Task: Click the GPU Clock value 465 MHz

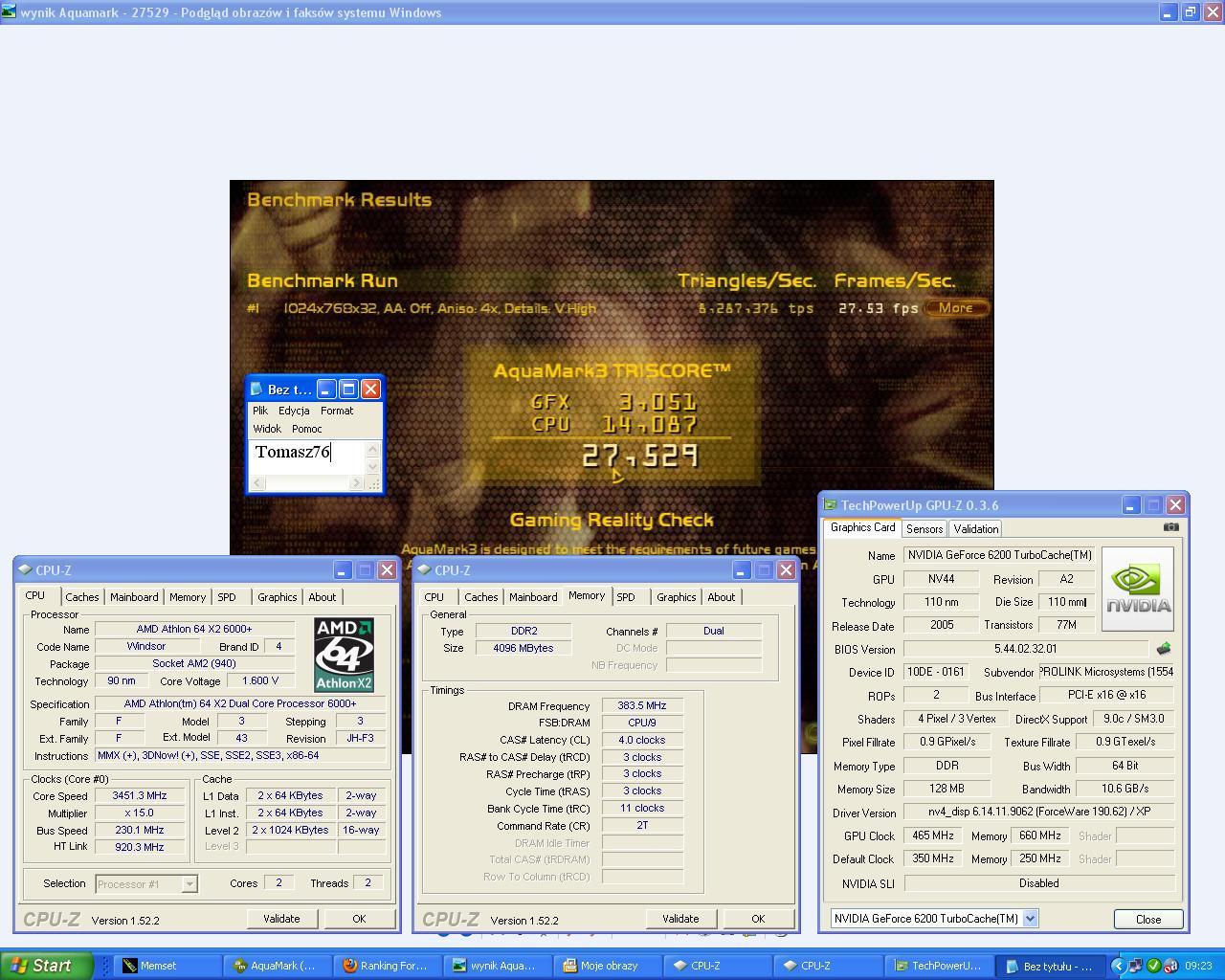Action: tap(933, 835)
